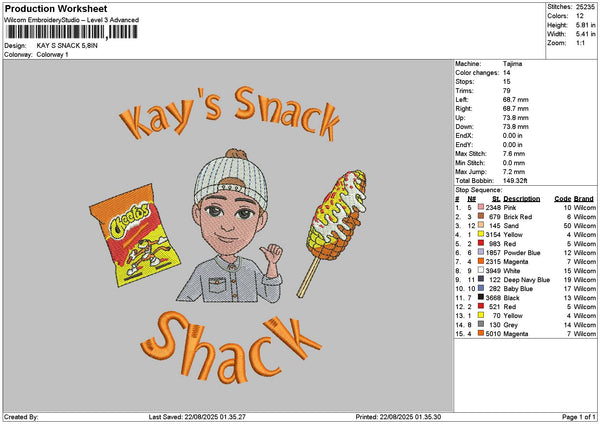
Task: Click the Red 983 color swatch
Action: click(481, 243)
